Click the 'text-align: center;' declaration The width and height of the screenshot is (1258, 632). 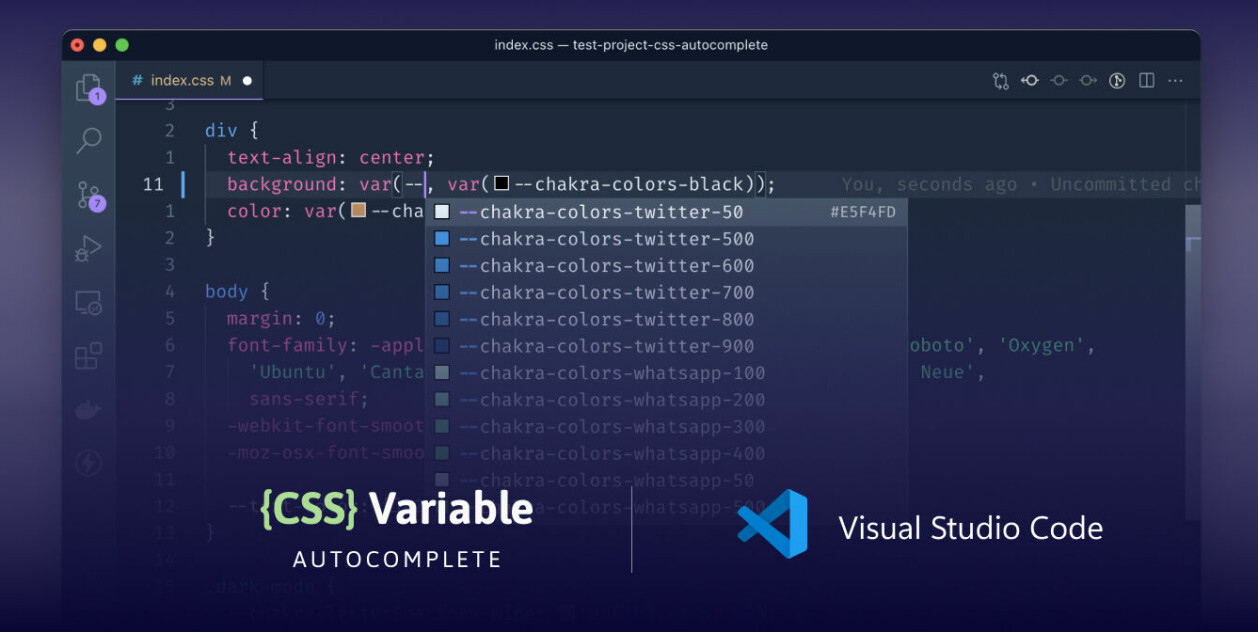331,157
